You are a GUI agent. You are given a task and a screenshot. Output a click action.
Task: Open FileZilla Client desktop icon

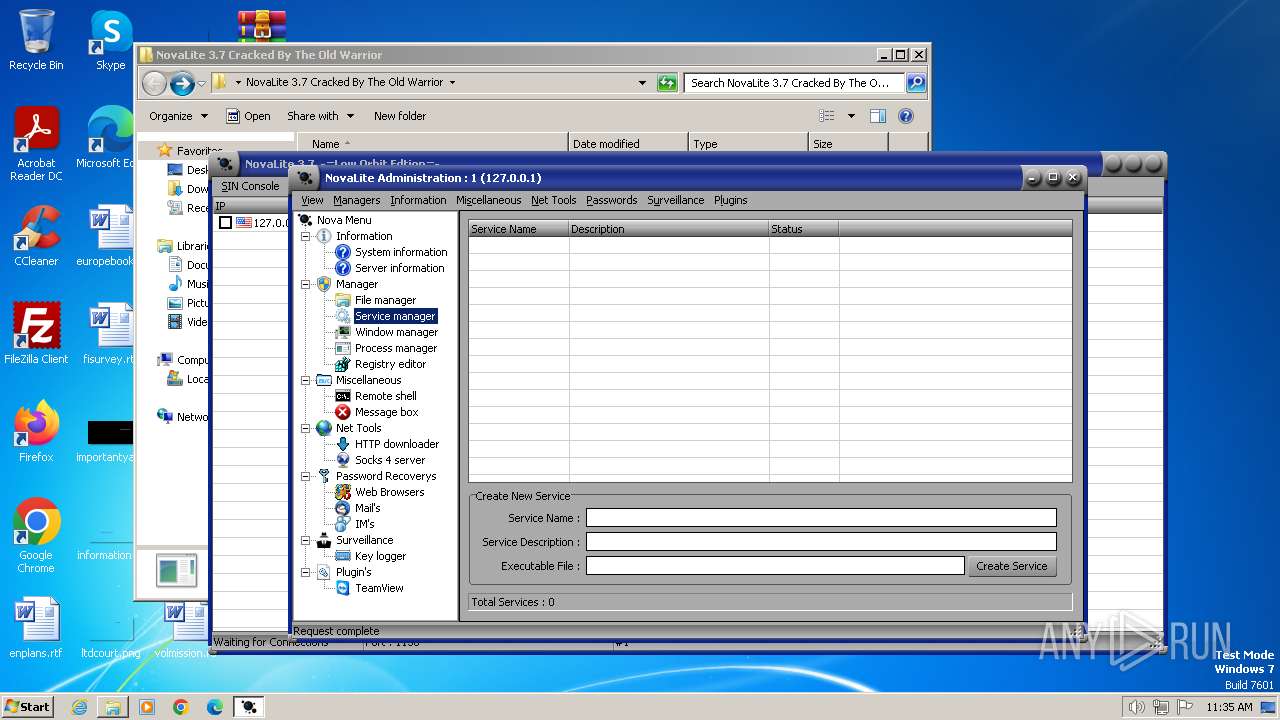(x=36, y=333)
